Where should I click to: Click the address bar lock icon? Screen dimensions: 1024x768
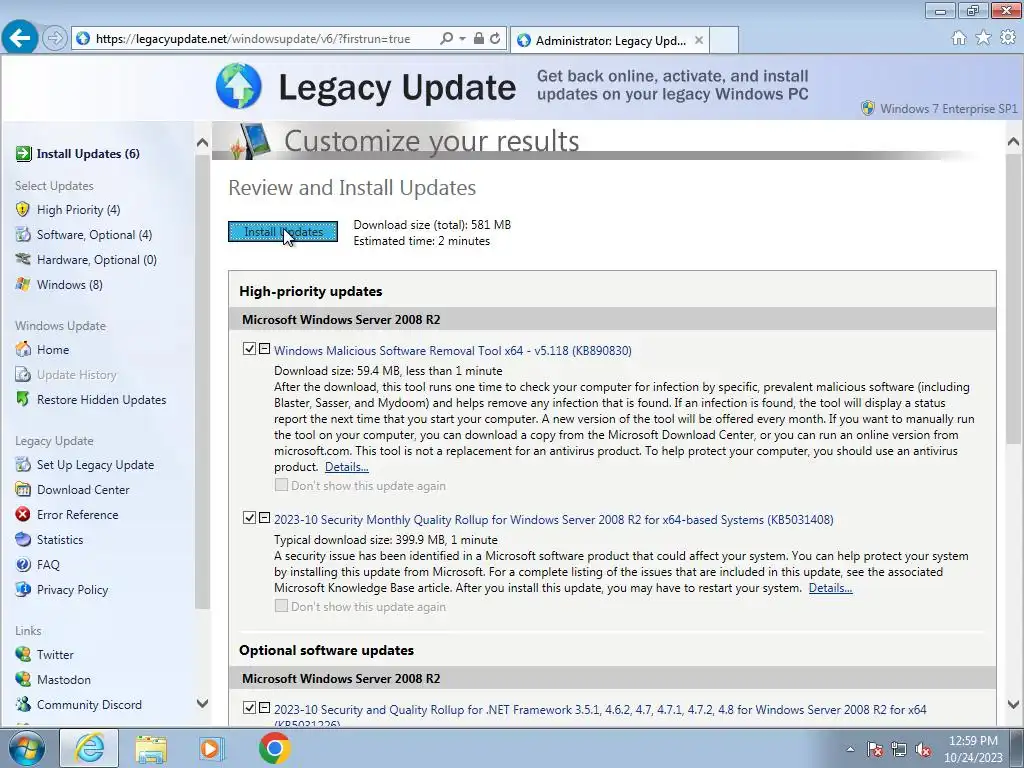[479, 39]
